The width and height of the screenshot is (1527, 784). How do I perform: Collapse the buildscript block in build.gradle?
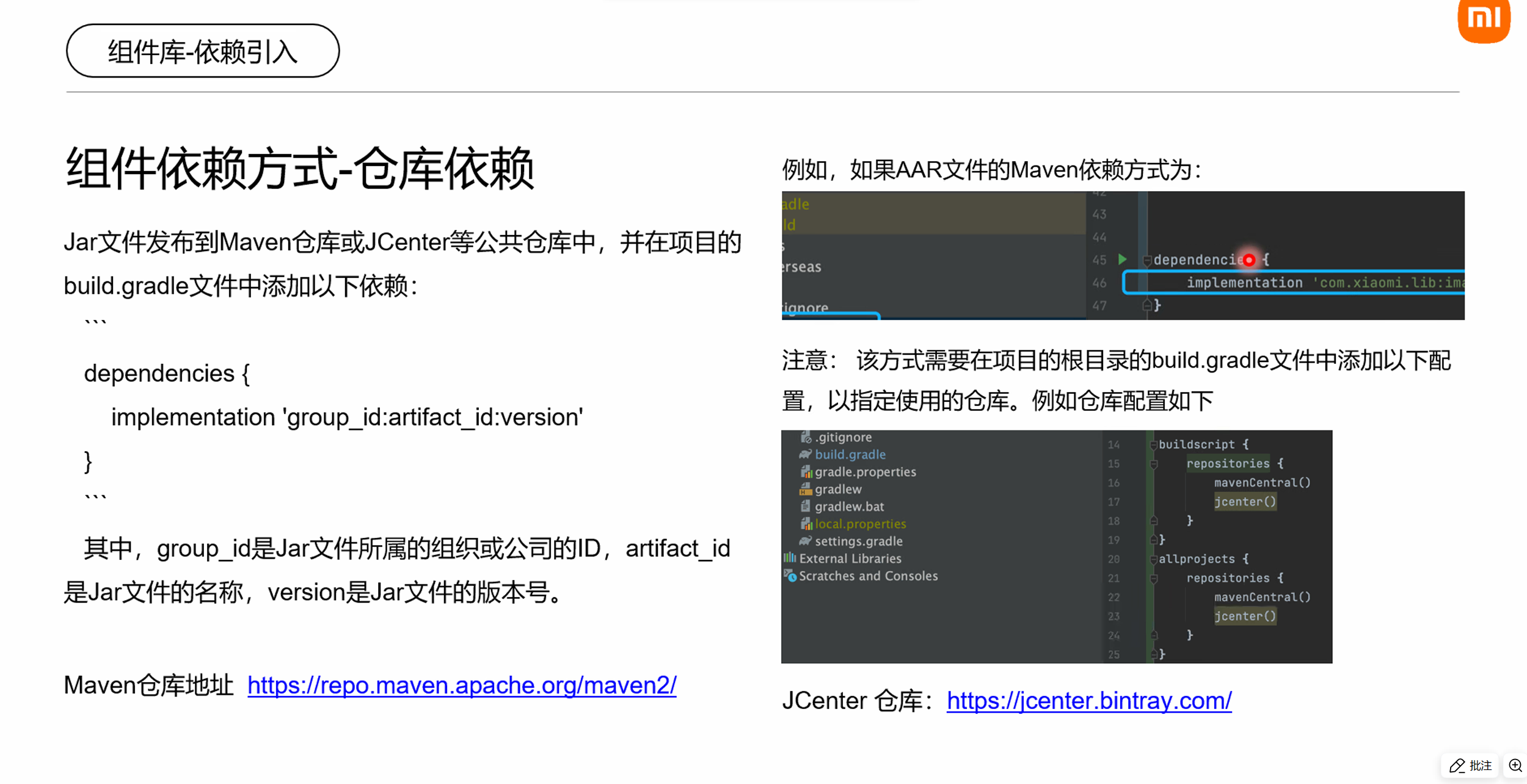point(1153,444)
